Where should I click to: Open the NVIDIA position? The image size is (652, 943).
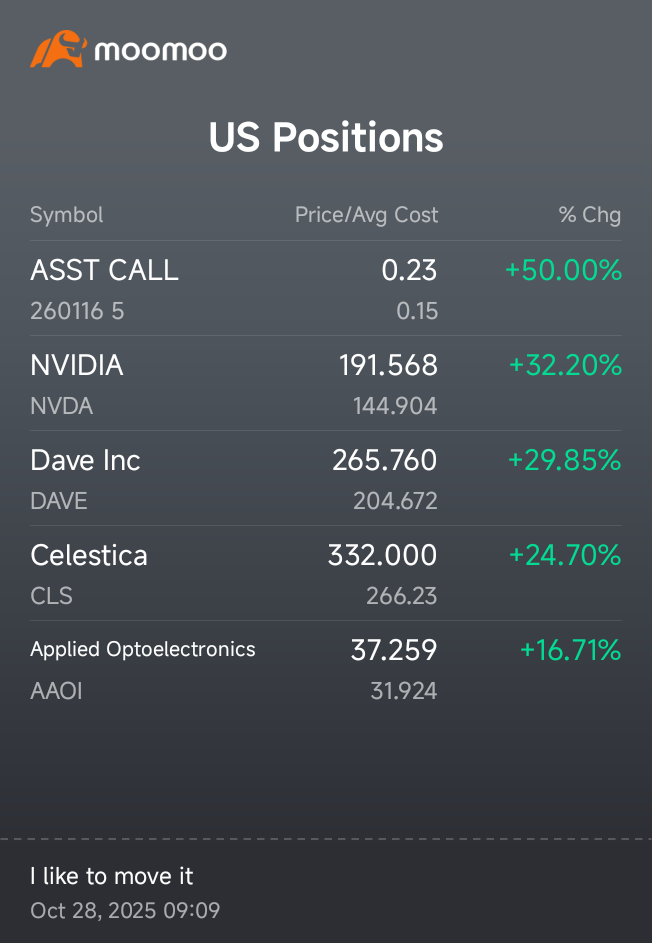[x=326, y=384]
